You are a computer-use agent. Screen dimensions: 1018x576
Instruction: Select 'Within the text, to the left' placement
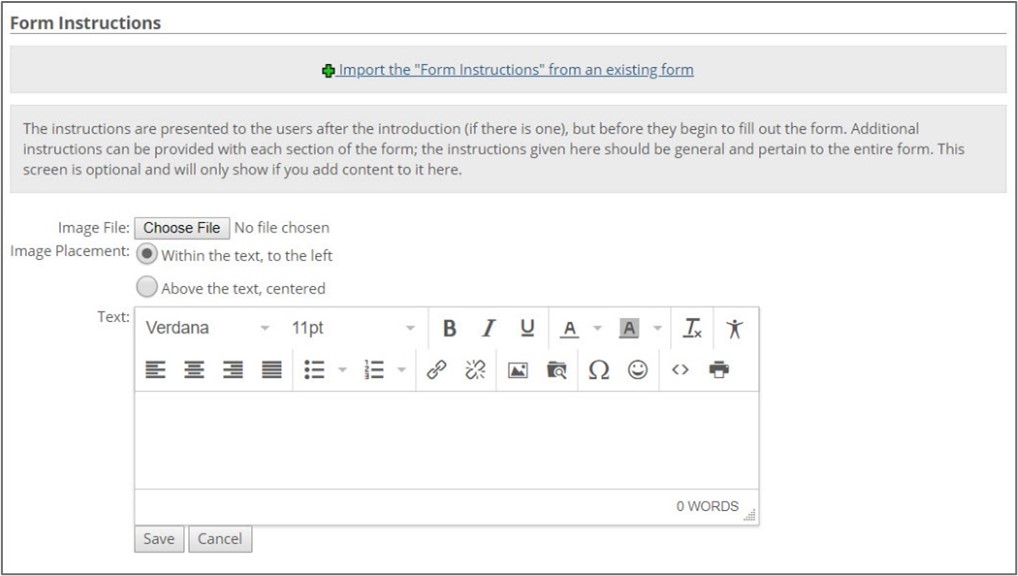[146, 256]
